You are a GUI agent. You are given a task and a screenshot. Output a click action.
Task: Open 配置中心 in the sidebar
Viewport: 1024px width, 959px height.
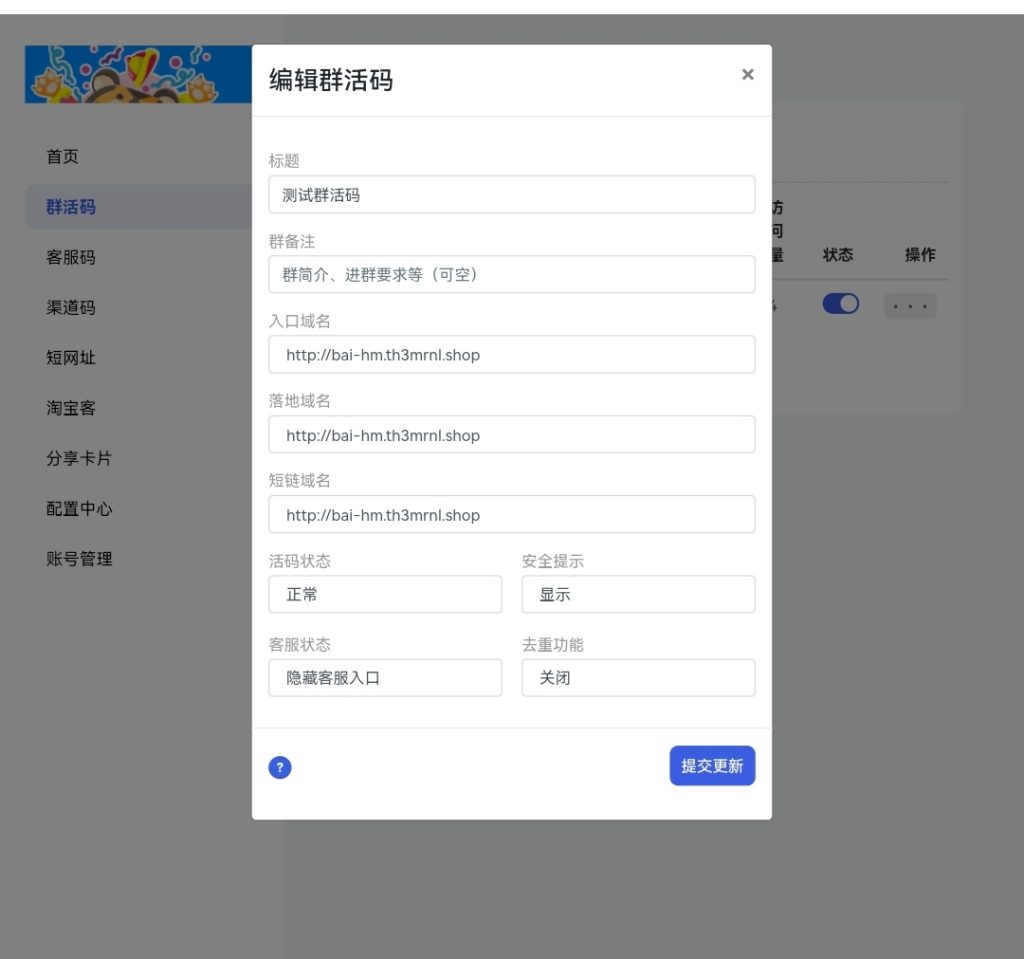click(x=79, y=509)
